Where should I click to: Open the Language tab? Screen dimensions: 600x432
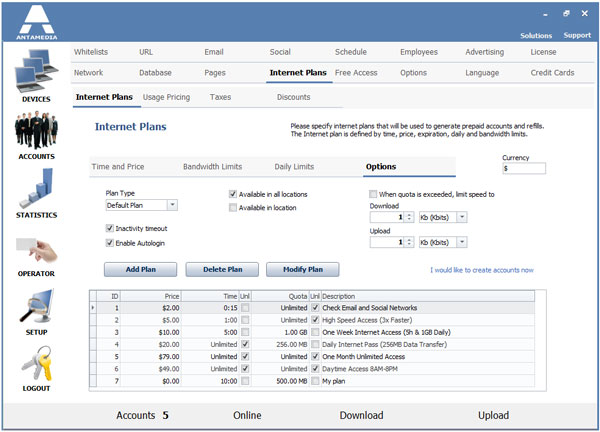coord(482,73)
